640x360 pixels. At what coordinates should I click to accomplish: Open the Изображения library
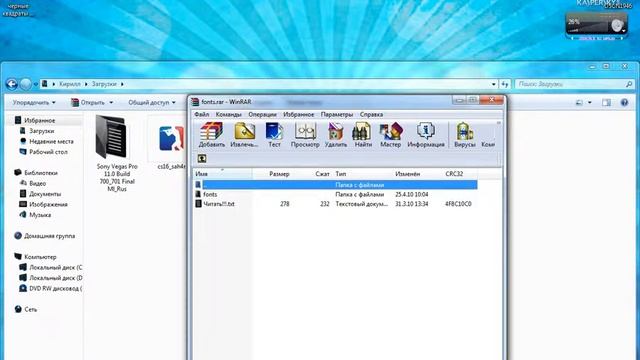click(48, 204)
